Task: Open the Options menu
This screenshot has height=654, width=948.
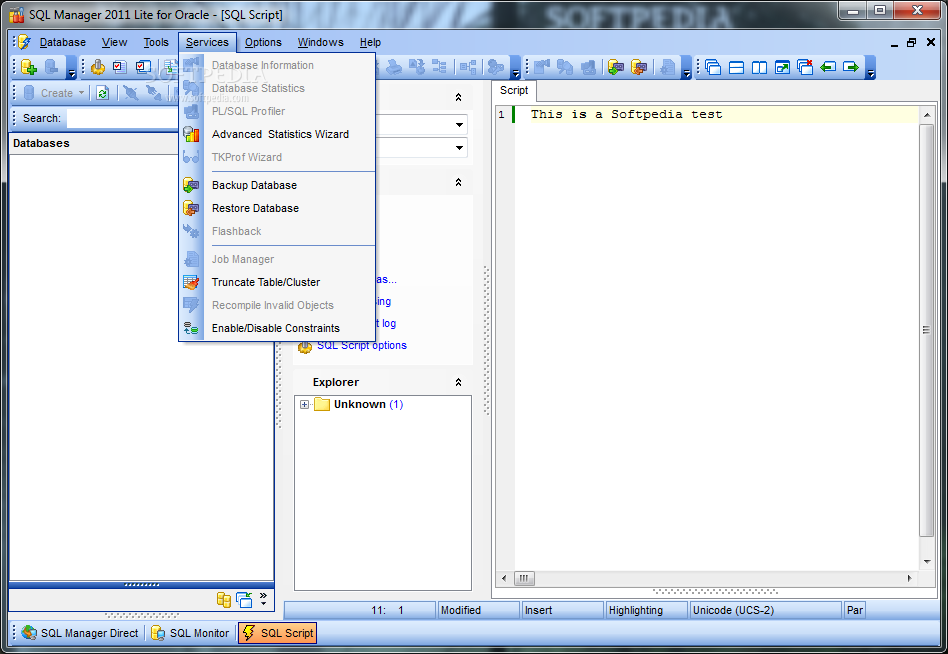Action: click(x=263, y=42)
